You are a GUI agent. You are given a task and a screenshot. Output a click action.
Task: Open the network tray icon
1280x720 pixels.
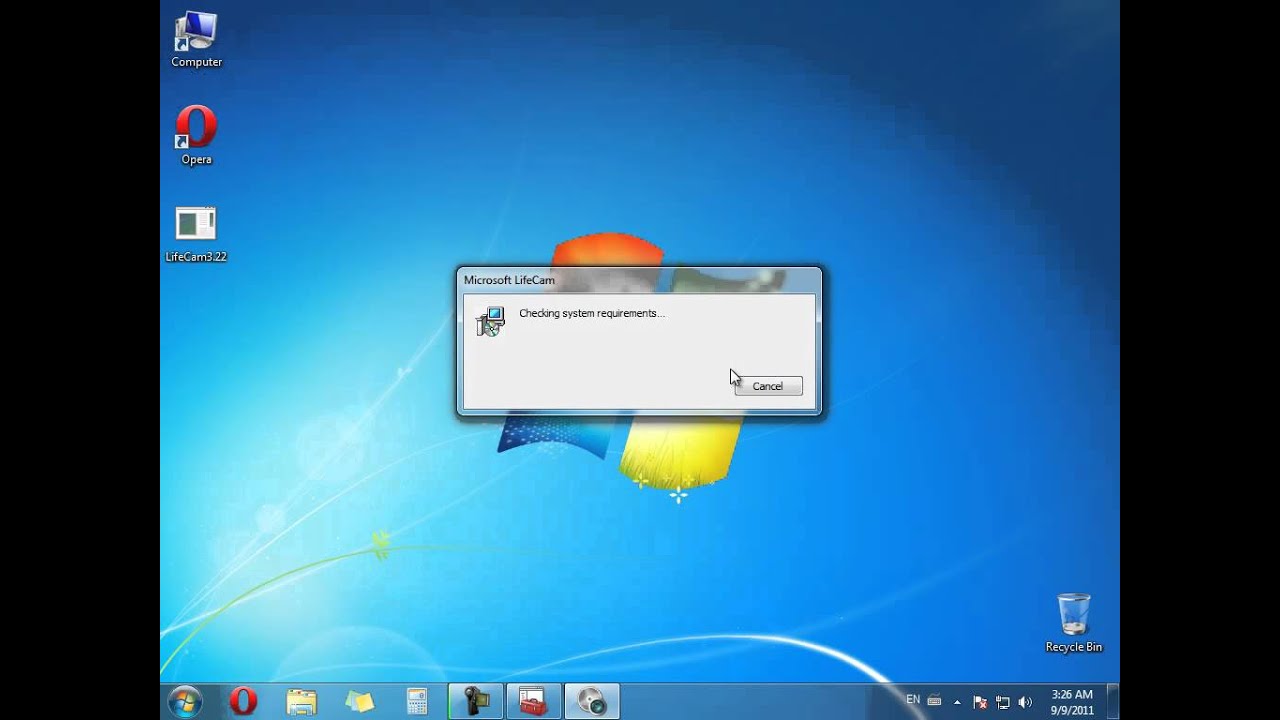tap(1002, 702)
